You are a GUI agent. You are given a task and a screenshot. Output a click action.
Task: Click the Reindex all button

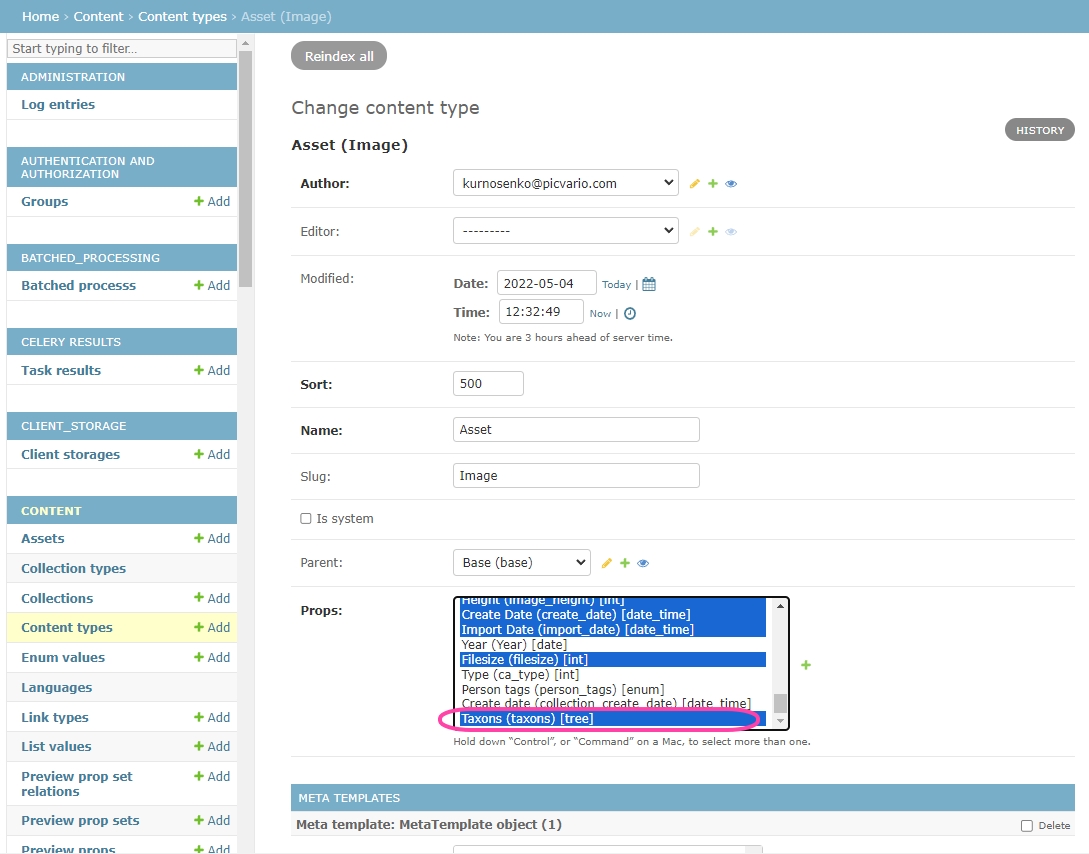point(339,56)
